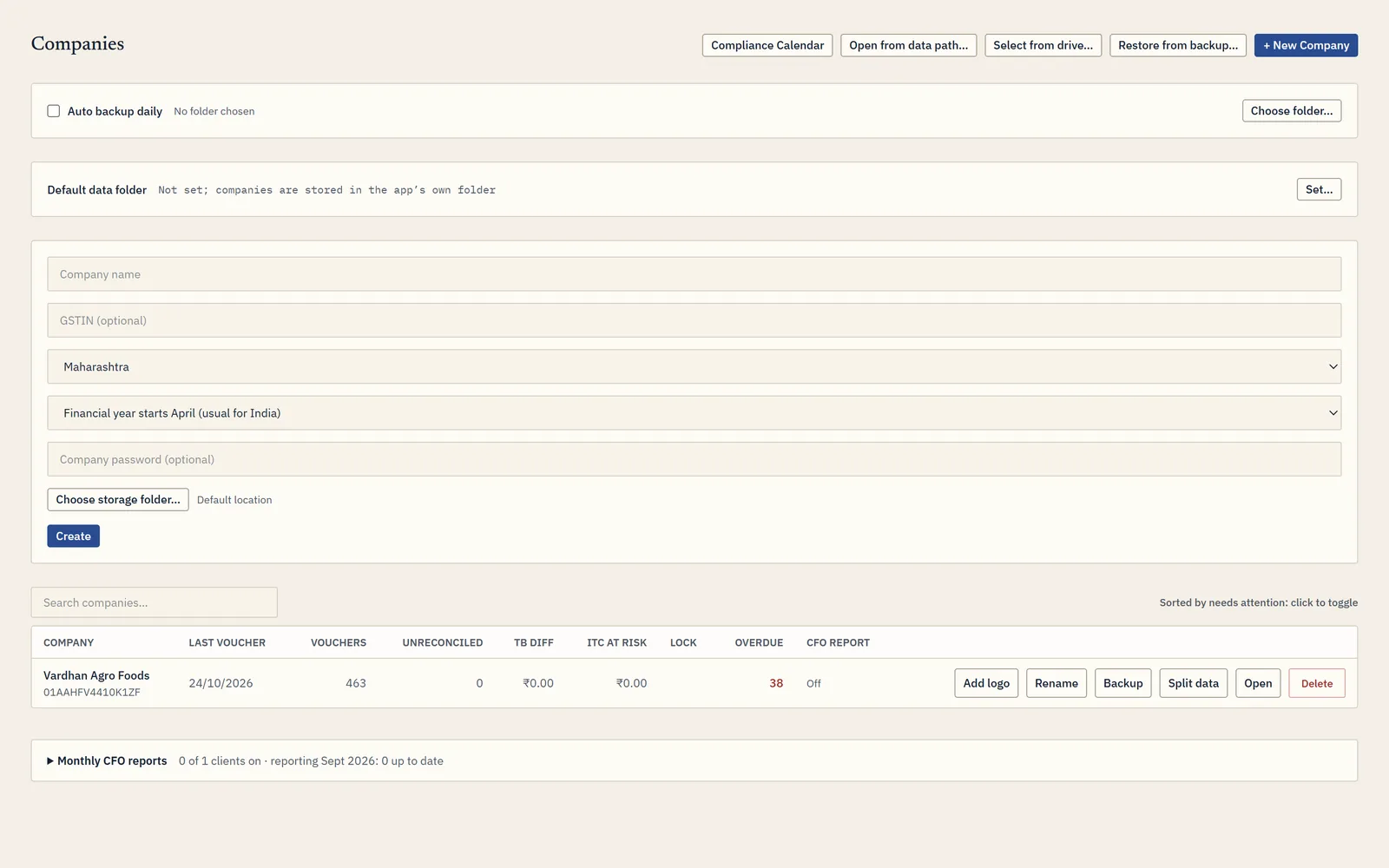The height and width of the screenshot is (868, 1389).
Task: Click Choose storage folder button
Action: (x=118, y=500)
